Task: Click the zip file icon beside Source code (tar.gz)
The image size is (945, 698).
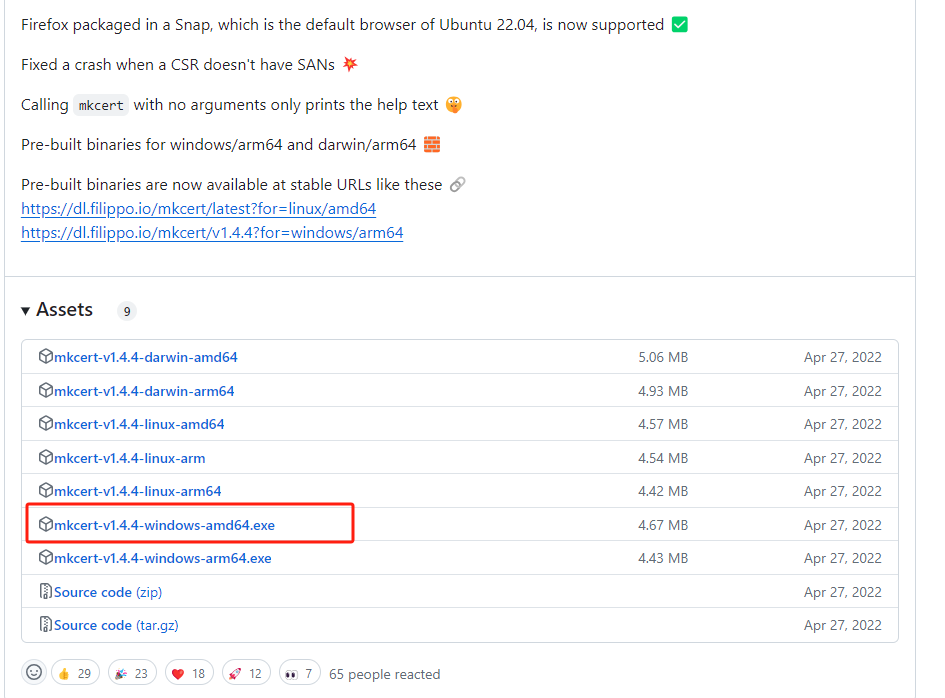Action: tap(46, 624)
